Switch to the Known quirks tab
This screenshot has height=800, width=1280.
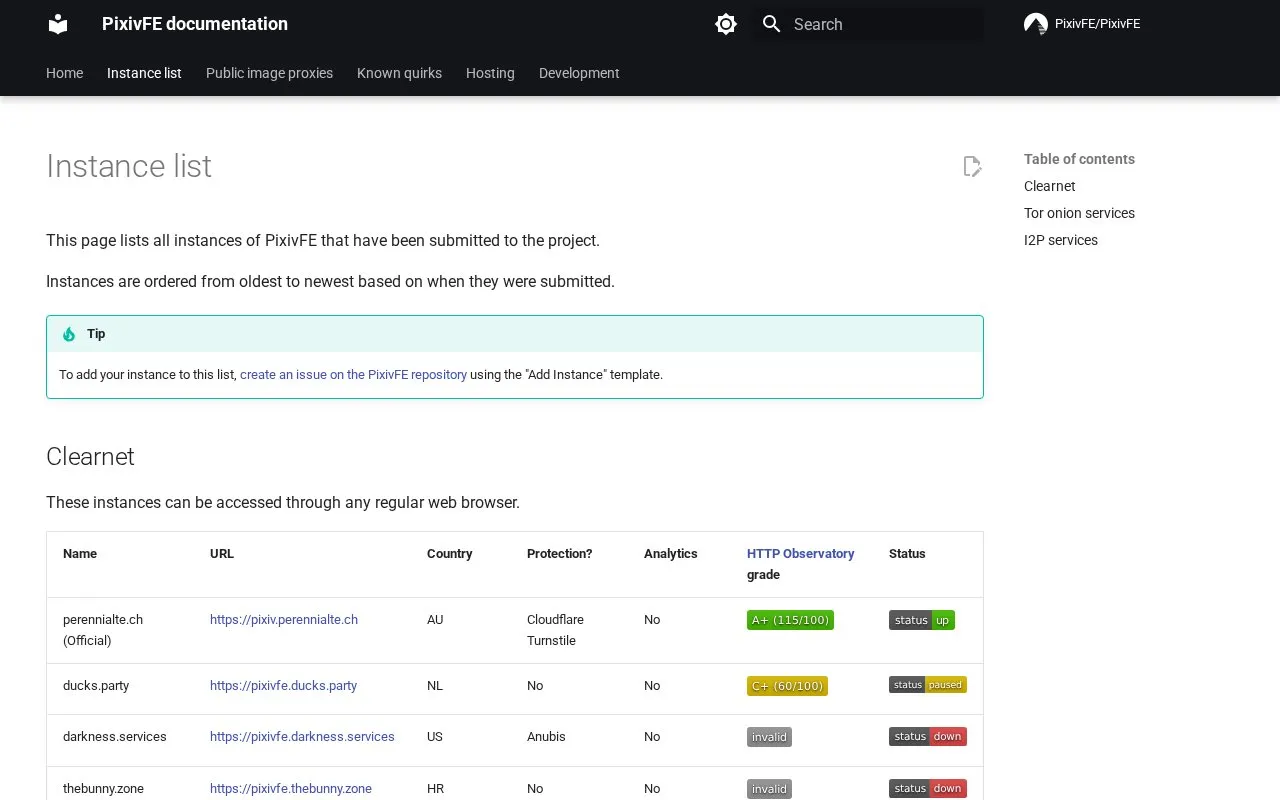(399, 73)
